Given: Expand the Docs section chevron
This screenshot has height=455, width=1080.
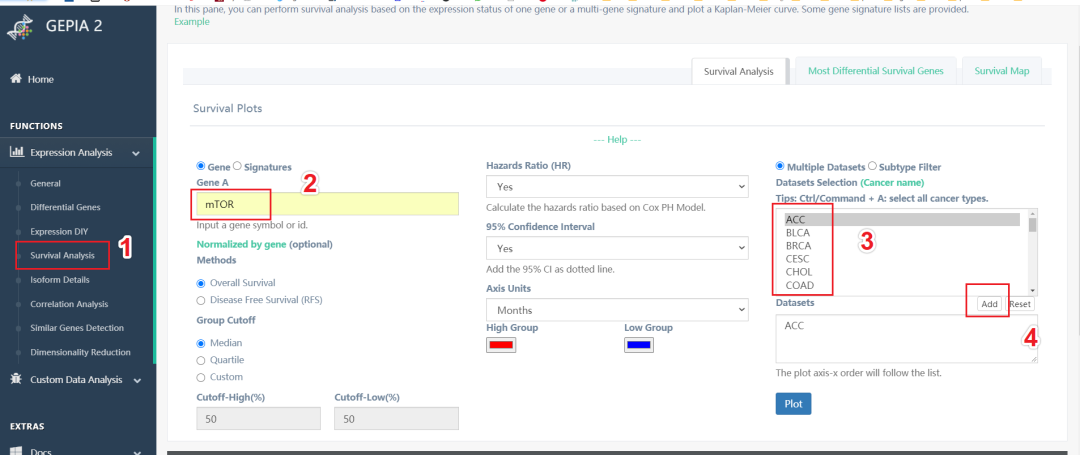Looking at the screenshot, I should click(136, 452).
